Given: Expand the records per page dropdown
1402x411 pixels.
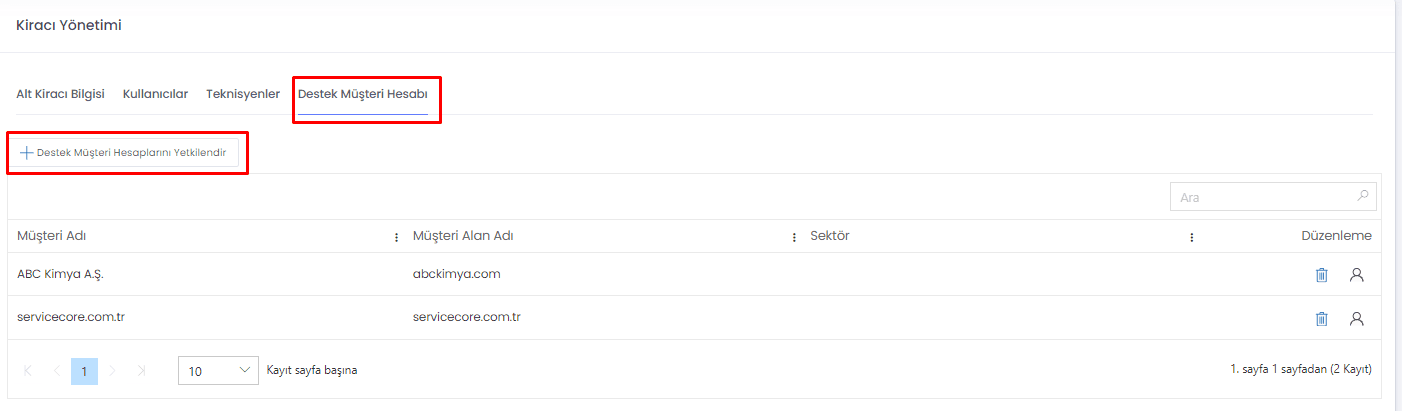Looking at the screenshot, I should [x=218, y=370].
